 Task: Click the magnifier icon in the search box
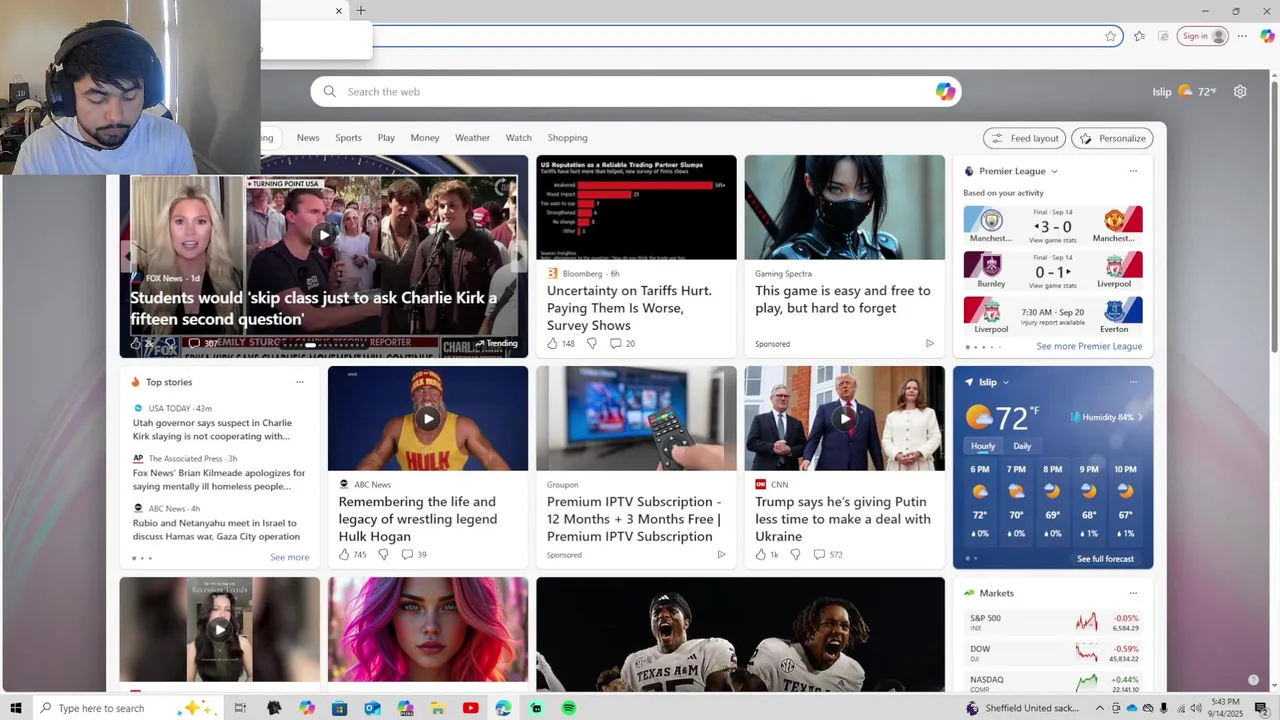click(x=329, y=92)
